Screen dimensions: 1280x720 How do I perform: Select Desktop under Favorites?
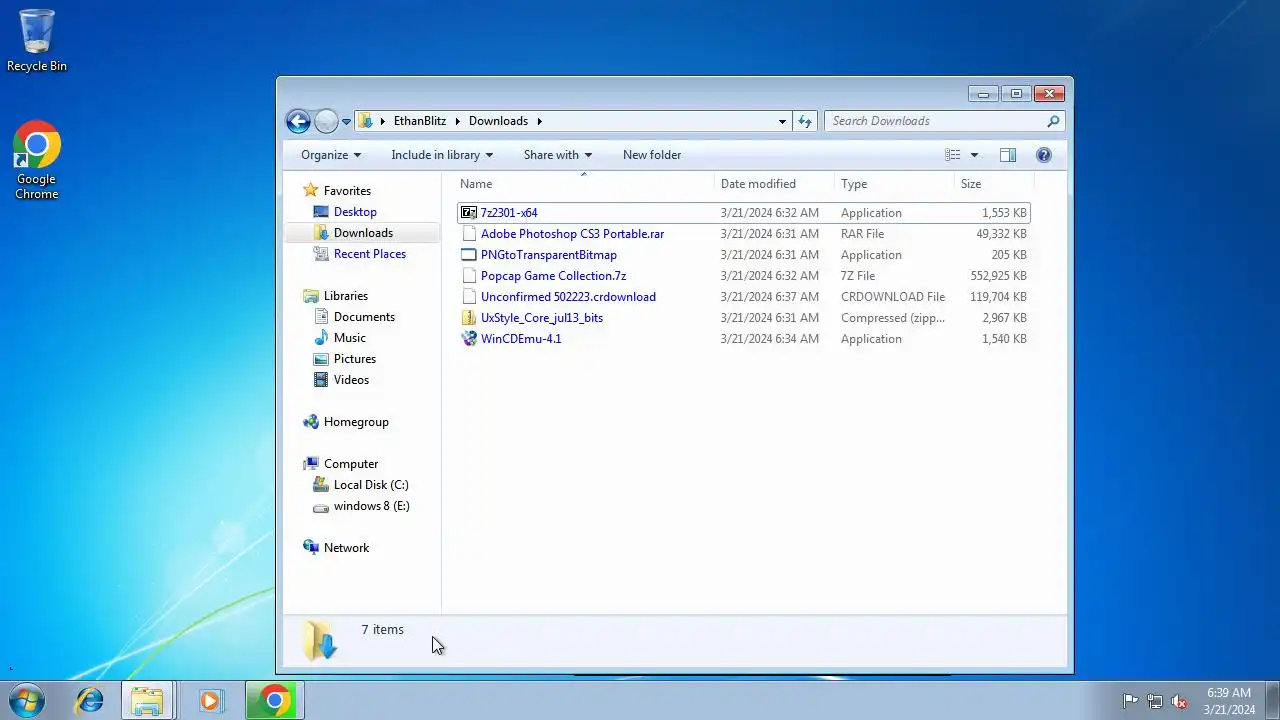(355, 212)
